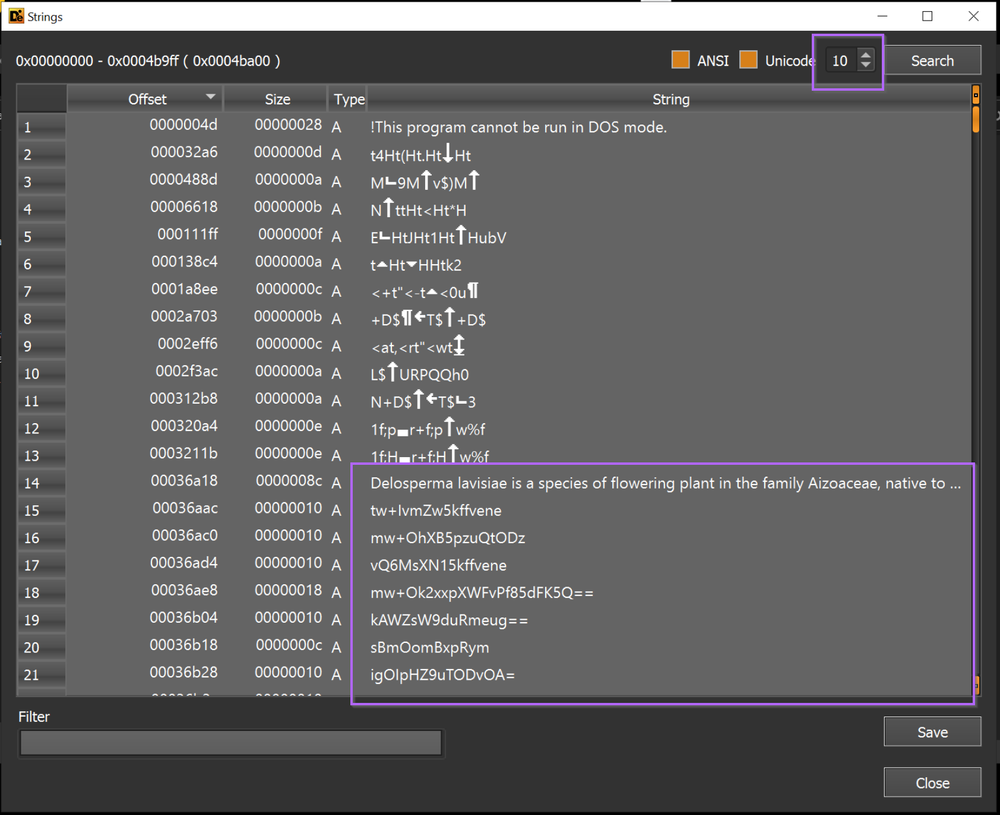Close the Strings window via the Close button
Viewport: 1000px width, 815px height.
(932, 782)
